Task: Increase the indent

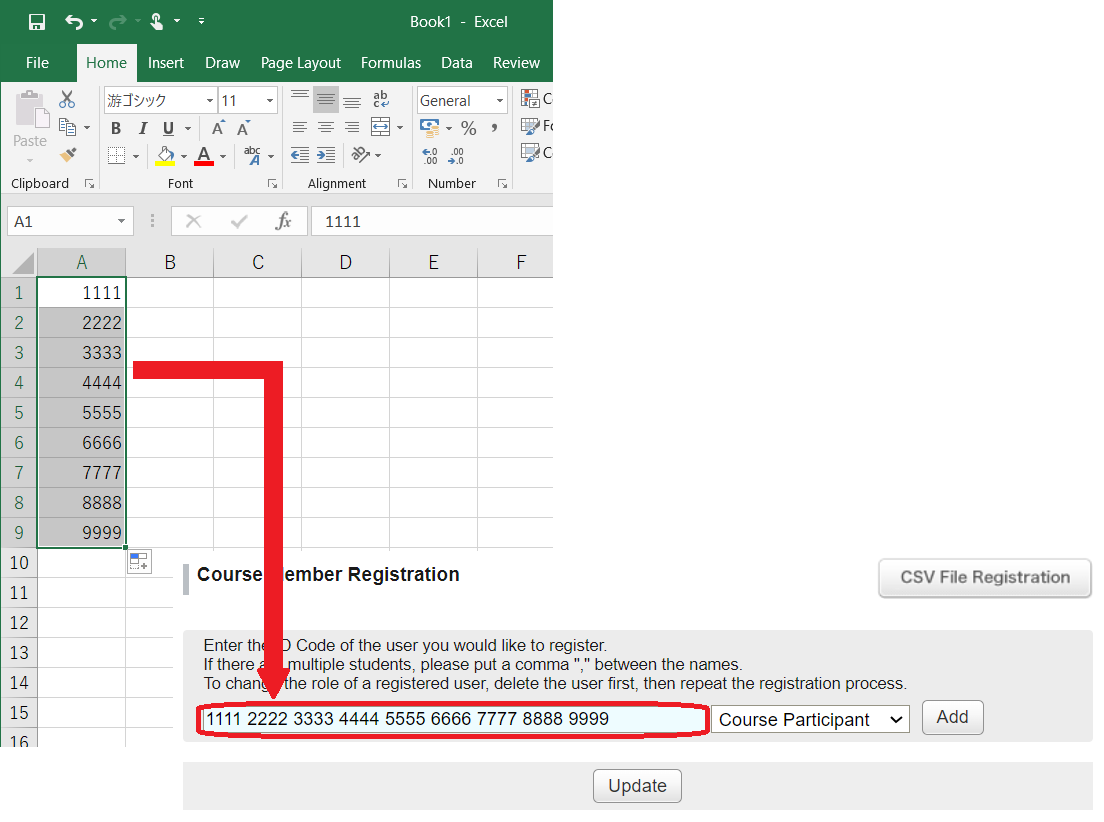Action: (x=326, y=155)
